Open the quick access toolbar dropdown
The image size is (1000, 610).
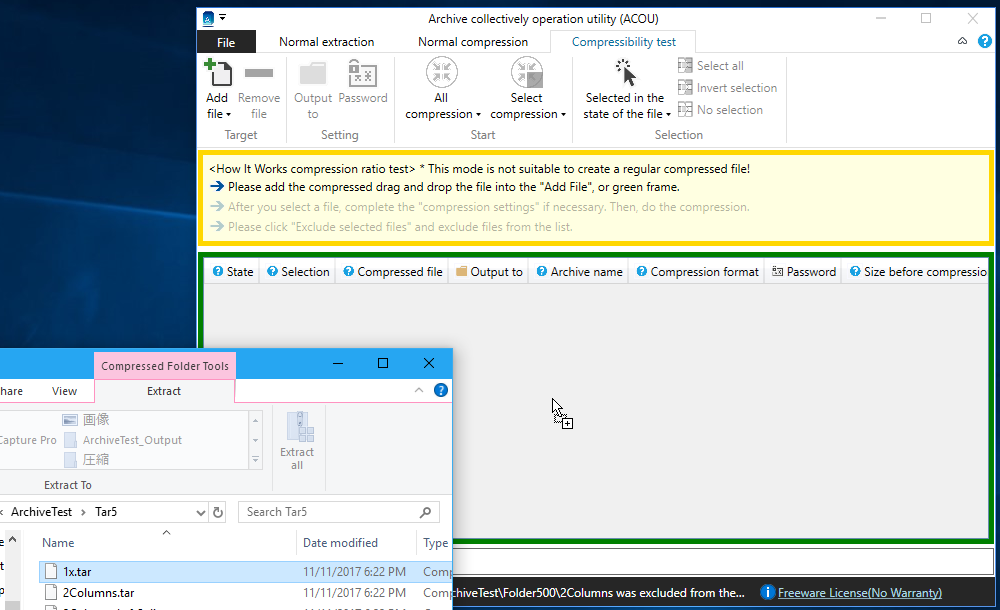tap(222, 18)
